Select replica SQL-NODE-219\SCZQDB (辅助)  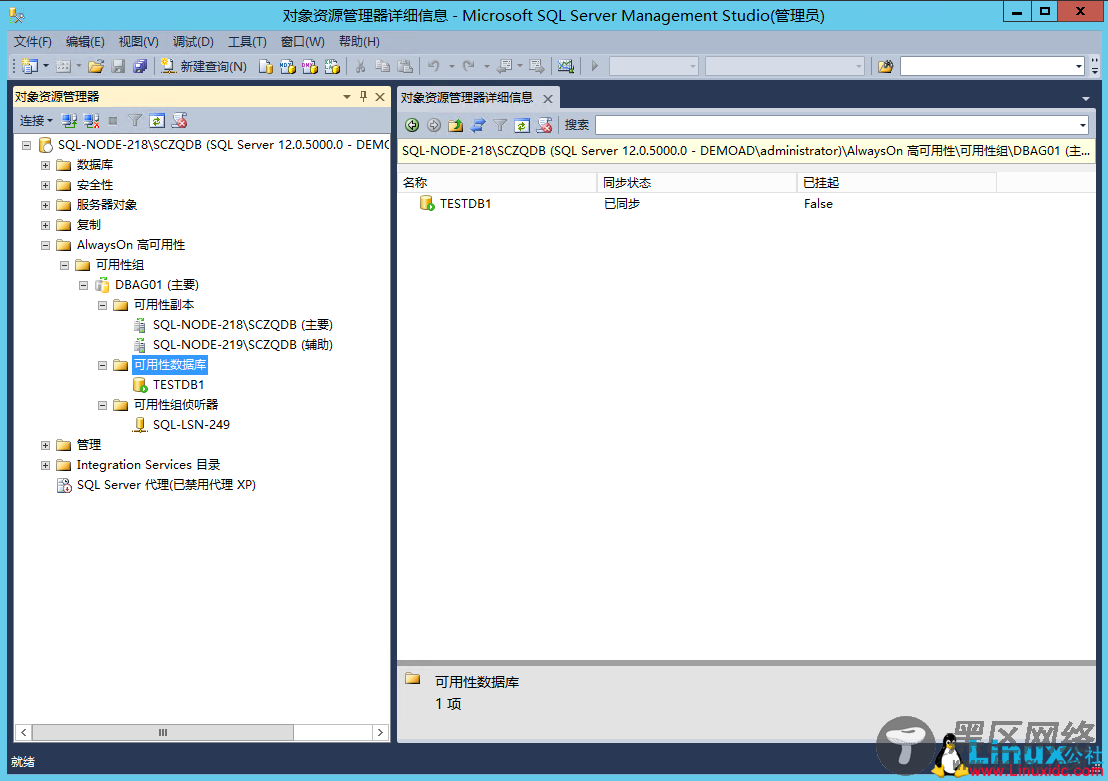(x=242, y=345)
